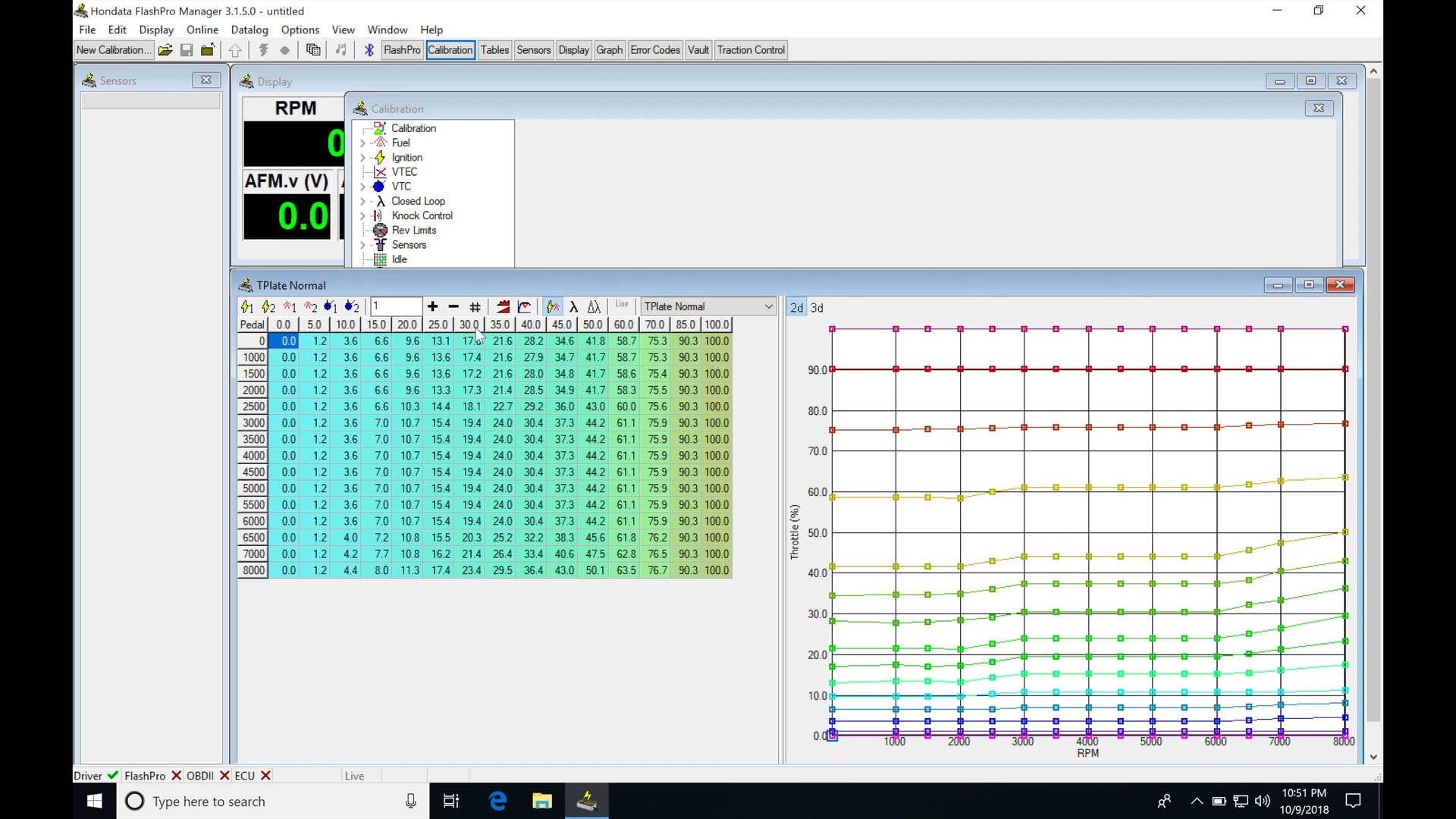Select the Bluetooth connection icon
1456x819 pixels.
369,50
